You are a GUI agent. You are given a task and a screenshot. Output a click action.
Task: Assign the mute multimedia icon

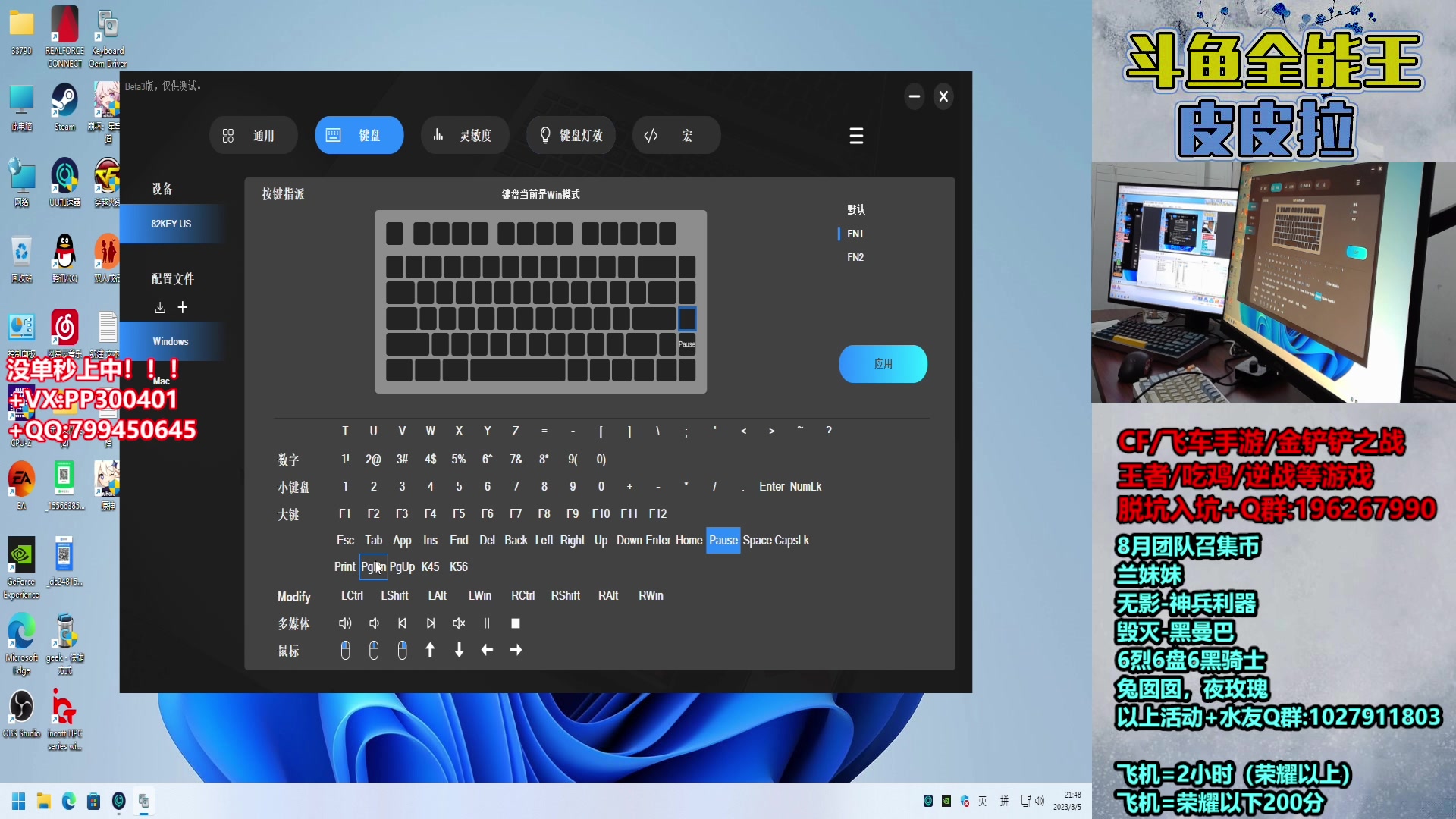(x=459, y=623)
